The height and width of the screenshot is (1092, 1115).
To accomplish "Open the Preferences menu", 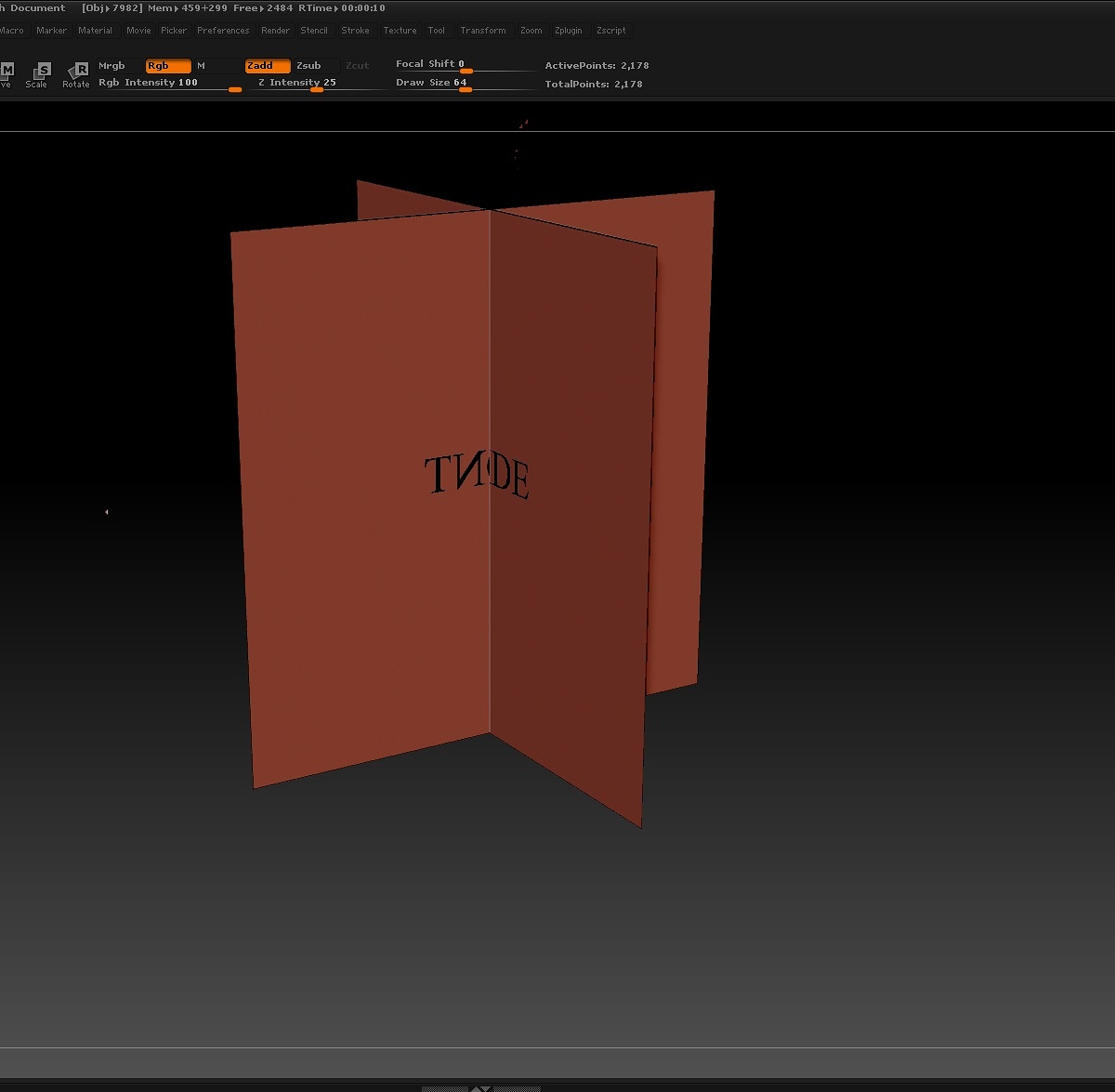I will point(223,31).
